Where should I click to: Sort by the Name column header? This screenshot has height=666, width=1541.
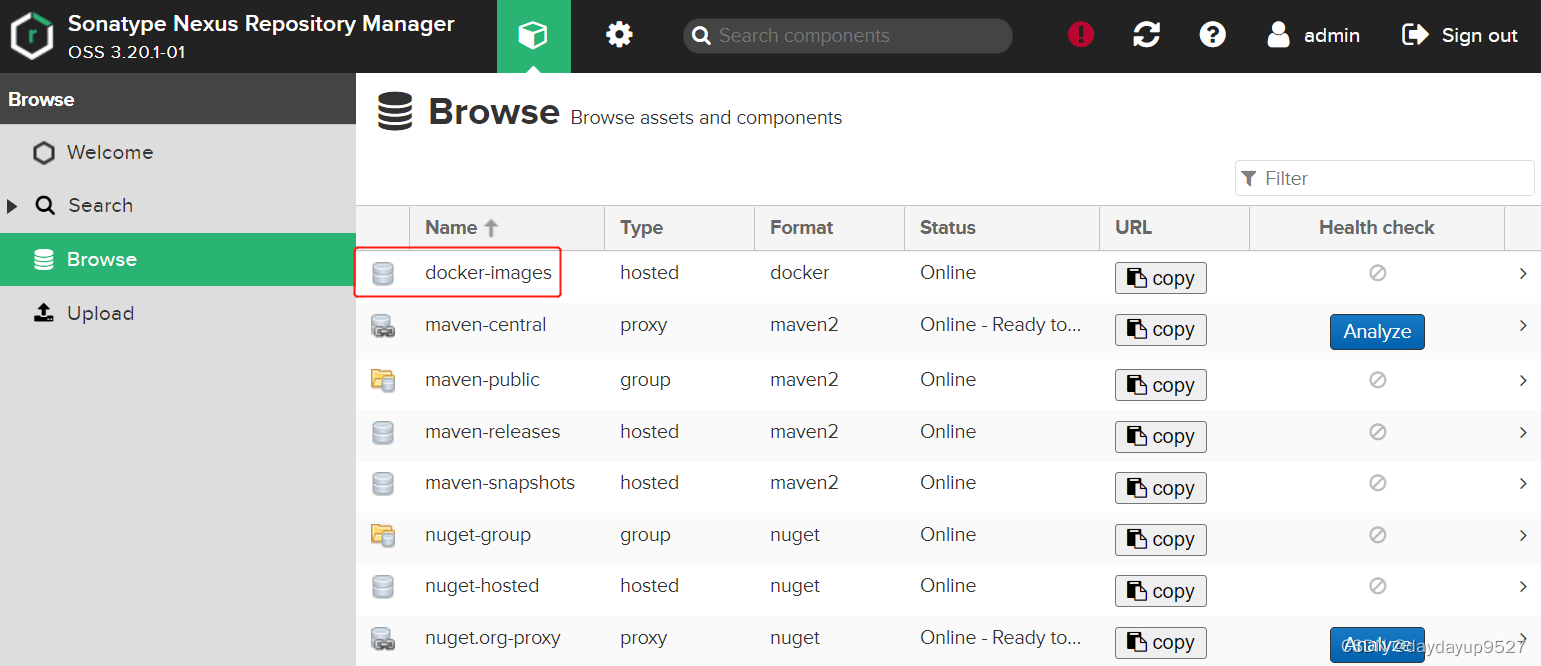[507, 228]
